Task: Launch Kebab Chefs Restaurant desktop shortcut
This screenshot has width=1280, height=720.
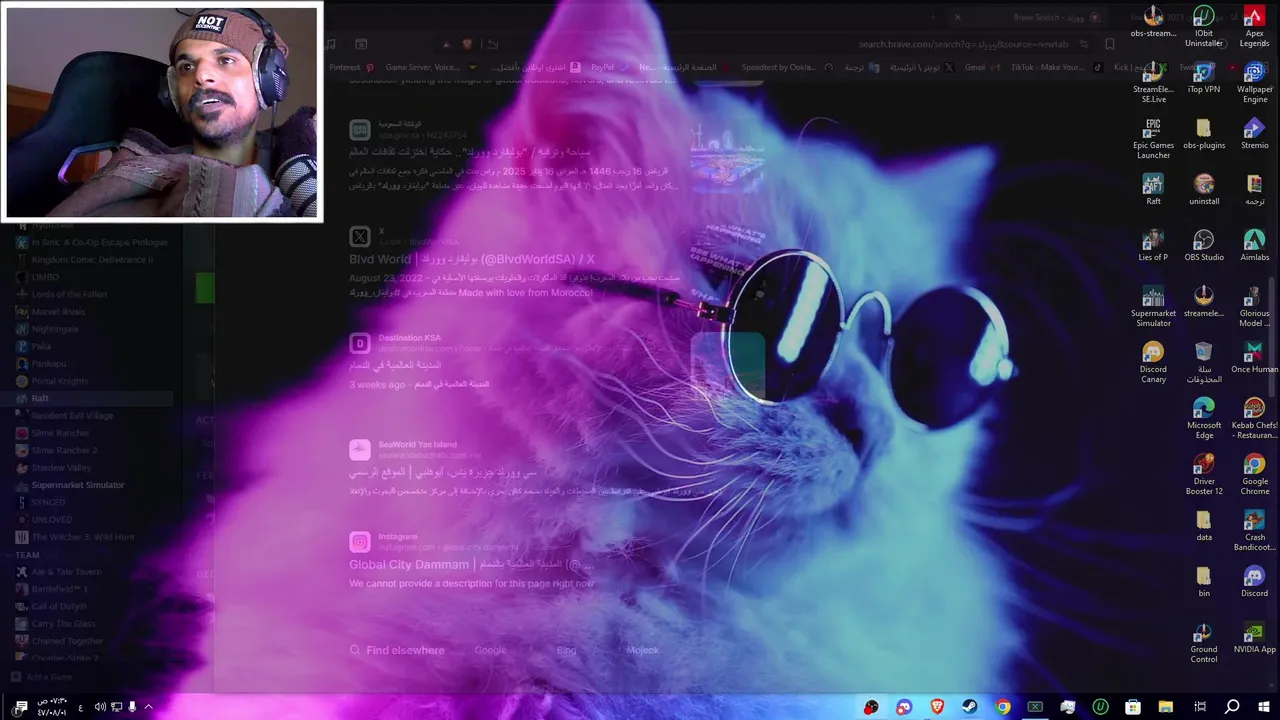Action: coord(1254,419)
